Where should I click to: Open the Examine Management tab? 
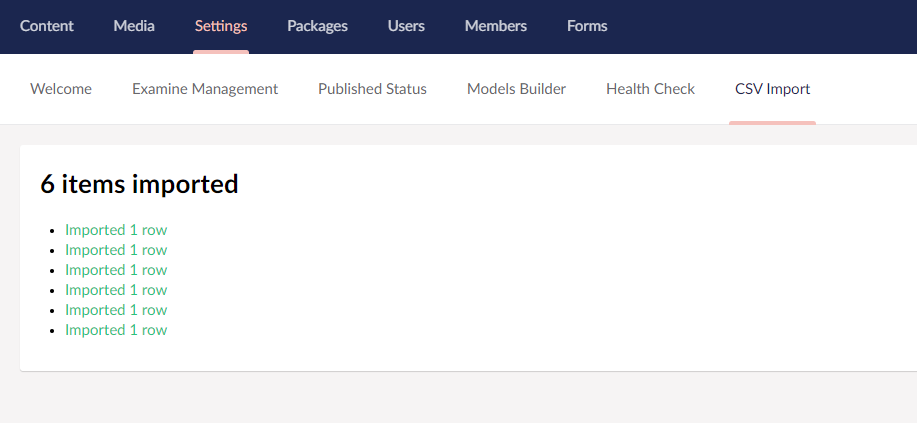205,89
